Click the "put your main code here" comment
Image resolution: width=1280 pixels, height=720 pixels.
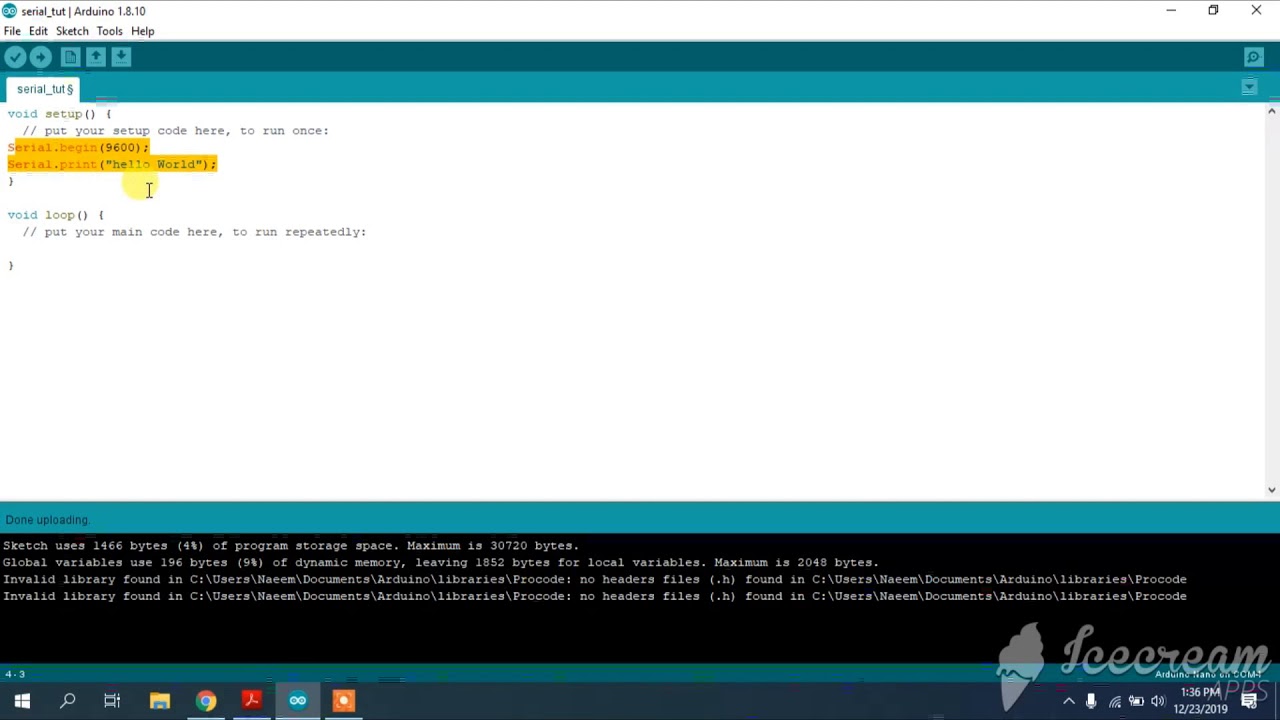click(195, 232)
